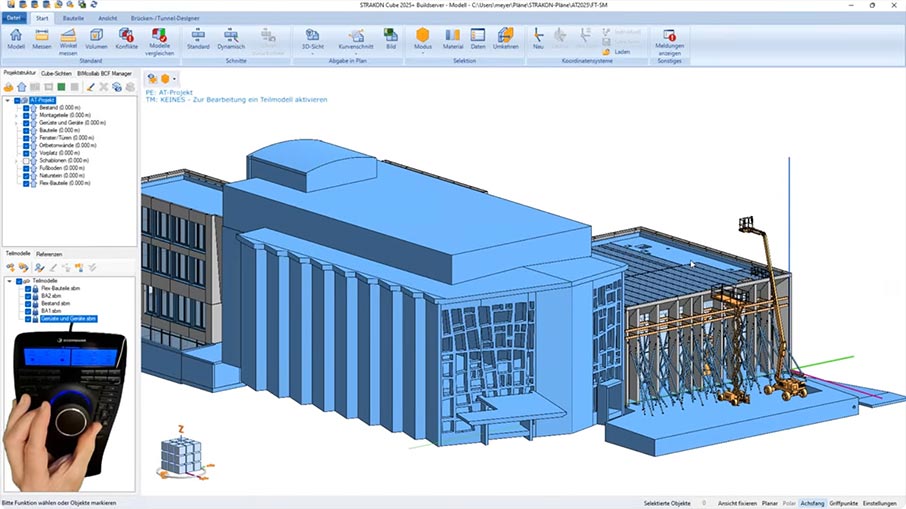Click the orange flag icon in Teilmodelle toolbar

(x=79, y=267)
